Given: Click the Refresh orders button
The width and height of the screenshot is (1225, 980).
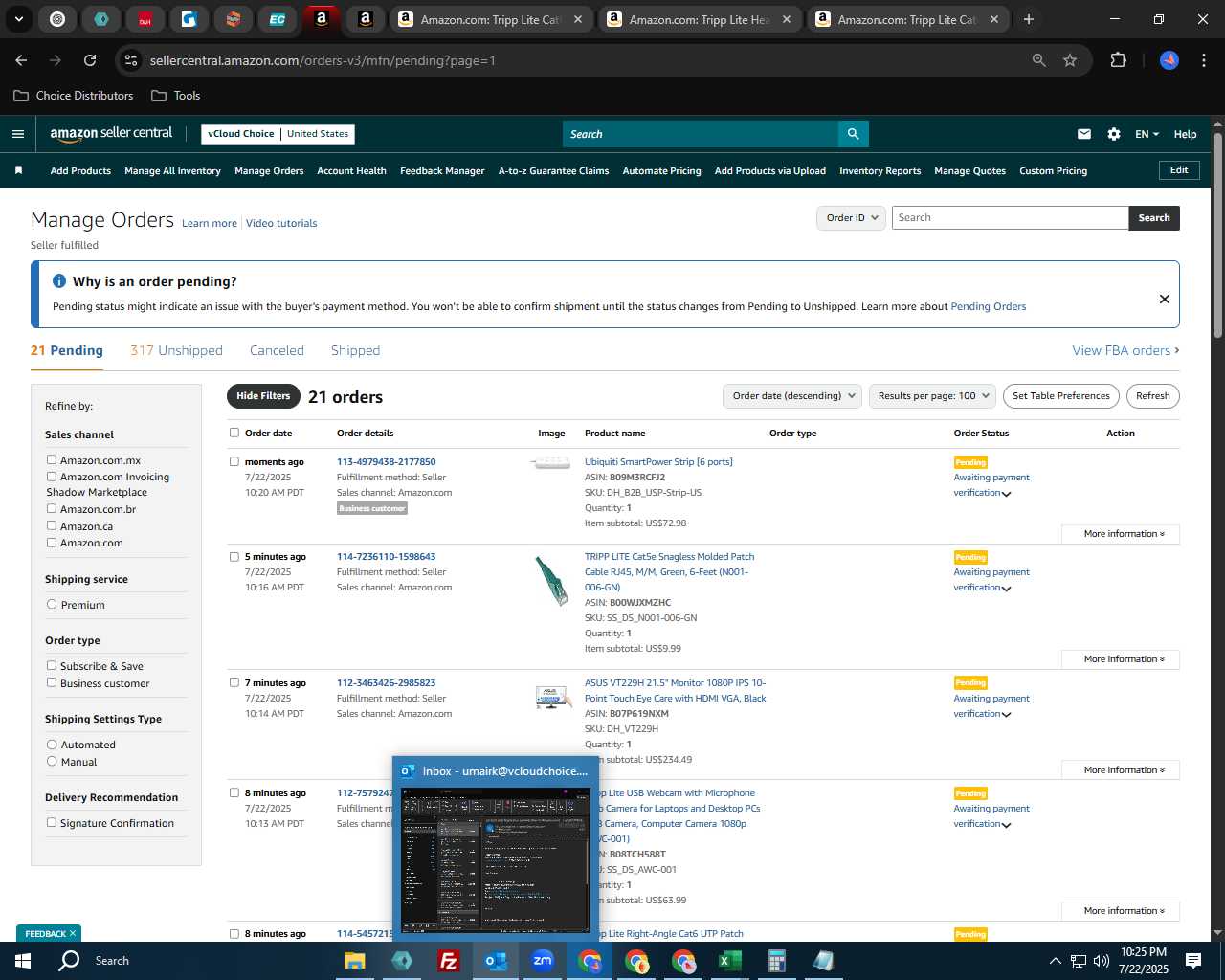Looking at the screenshot, I should click(1153, 396).
